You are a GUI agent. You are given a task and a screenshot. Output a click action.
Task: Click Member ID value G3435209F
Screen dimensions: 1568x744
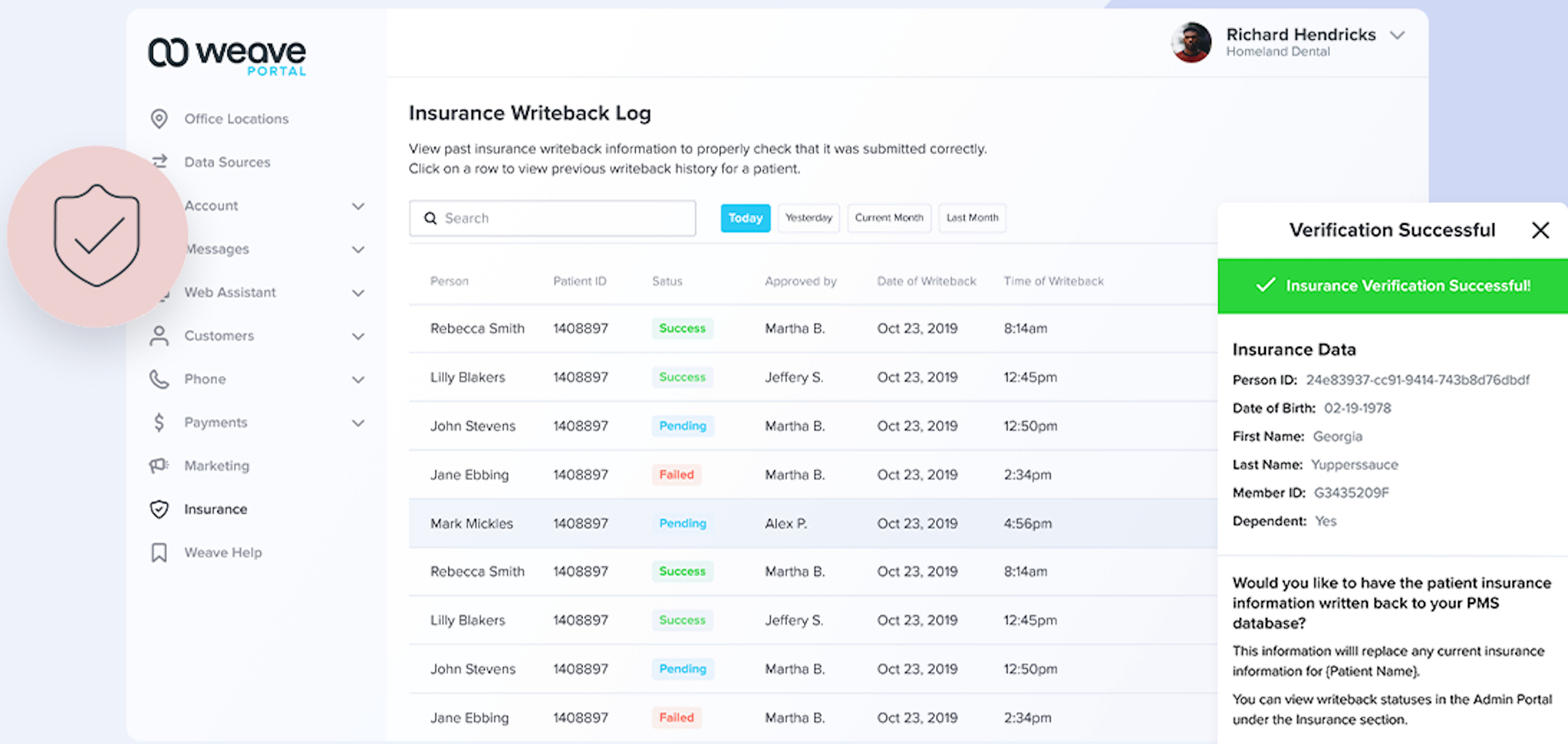pos(1351,493)
